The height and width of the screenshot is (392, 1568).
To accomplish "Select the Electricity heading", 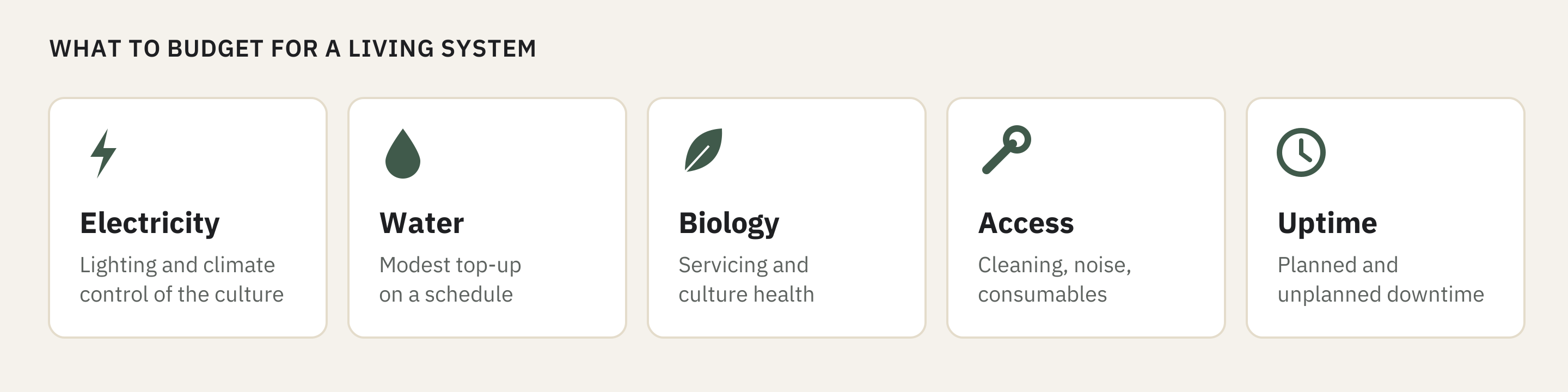I will point(150,223).
